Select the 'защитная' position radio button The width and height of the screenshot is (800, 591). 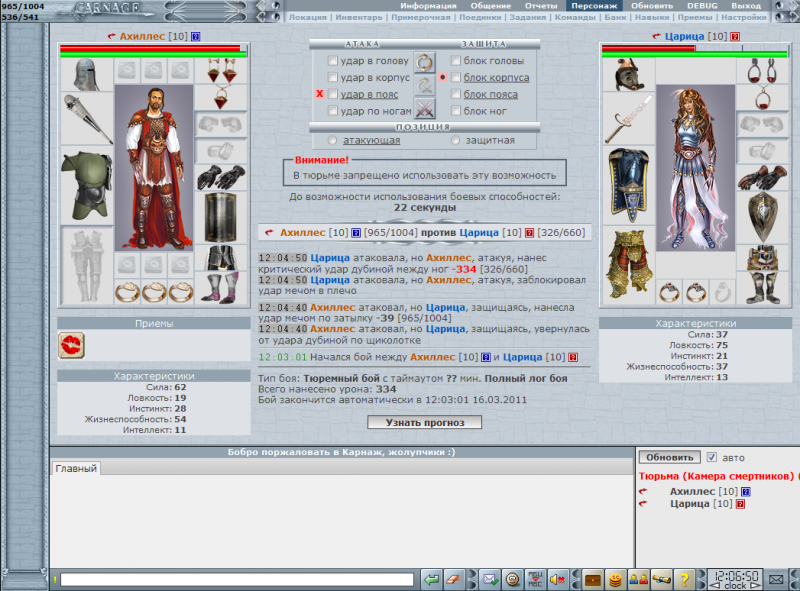pos(457,141)
